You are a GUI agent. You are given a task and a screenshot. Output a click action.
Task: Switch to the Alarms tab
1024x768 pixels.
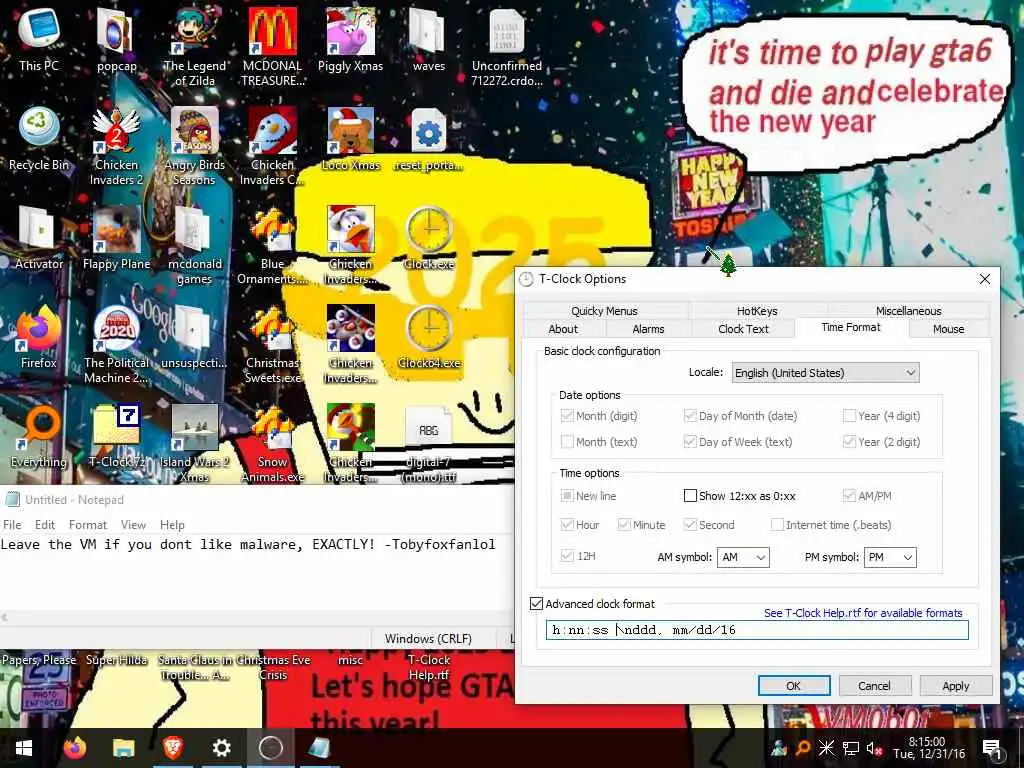pos(648,329)
